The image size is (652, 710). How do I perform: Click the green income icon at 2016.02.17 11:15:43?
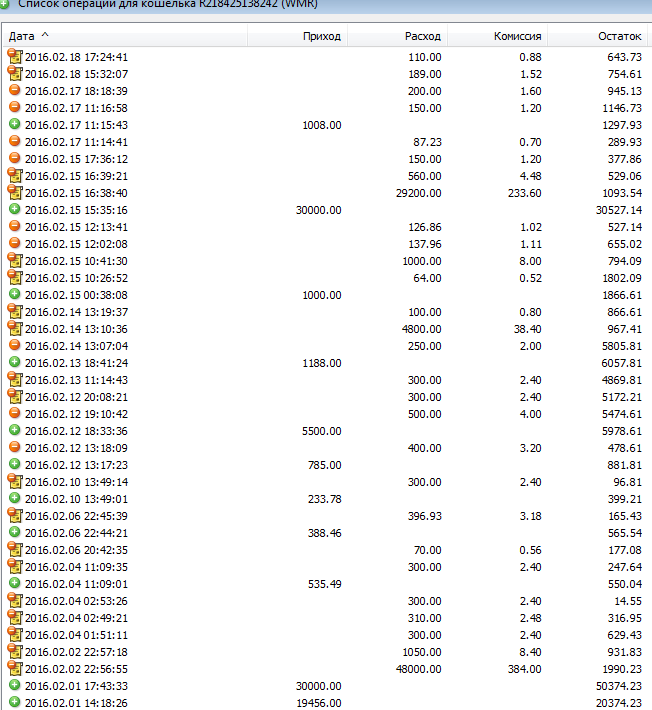(14, 124)
